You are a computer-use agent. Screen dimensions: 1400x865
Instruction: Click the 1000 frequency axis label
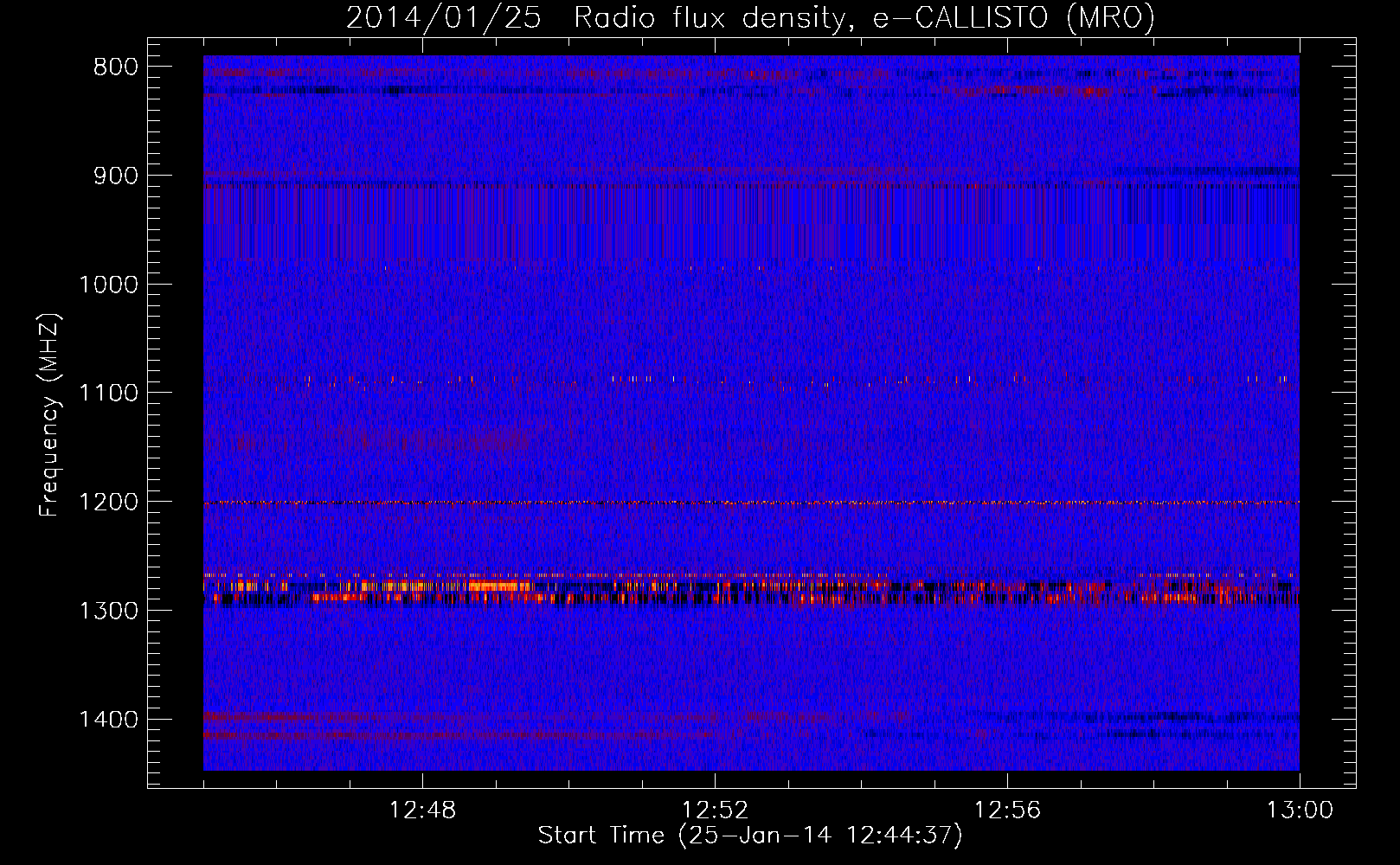pyautogui.click(x=109, y=285)
